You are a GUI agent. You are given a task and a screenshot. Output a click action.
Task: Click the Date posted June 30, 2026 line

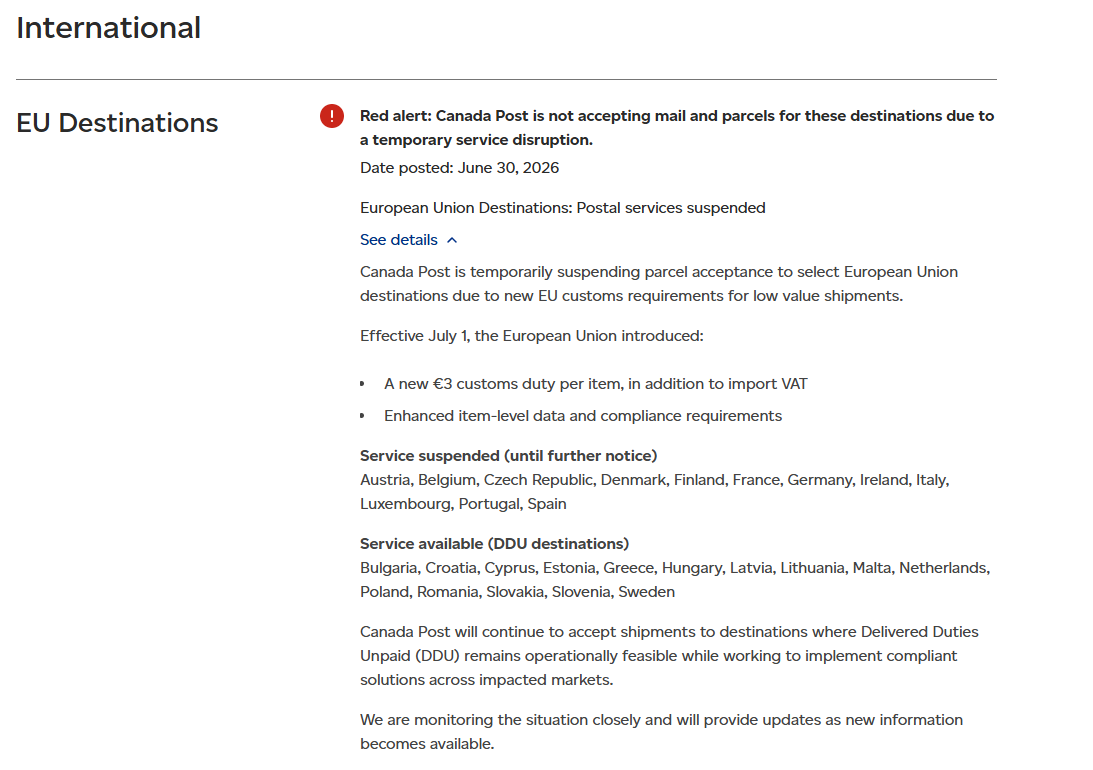click(x=459, y=168)
